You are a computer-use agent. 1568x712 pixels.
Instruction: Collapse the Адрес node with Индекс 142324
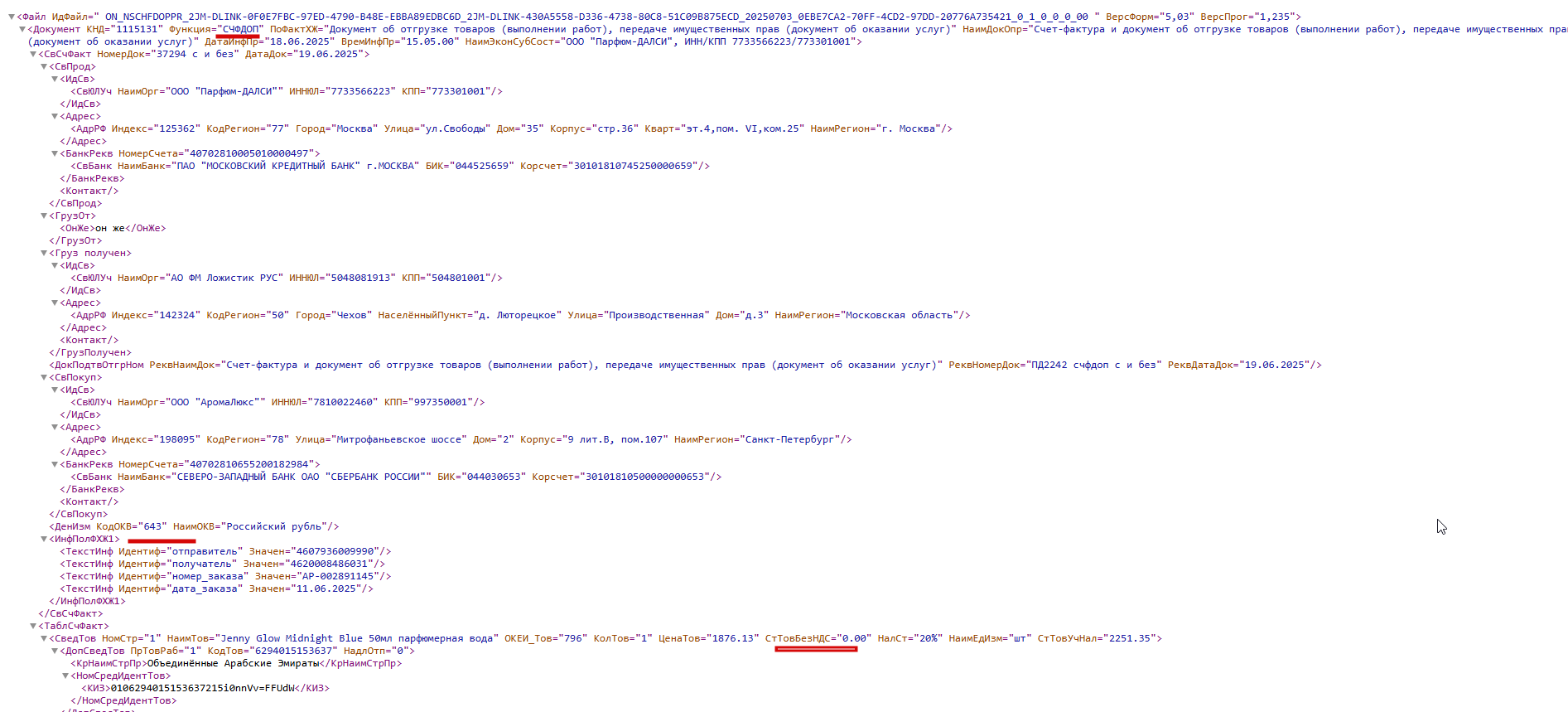tap(55, 303)
